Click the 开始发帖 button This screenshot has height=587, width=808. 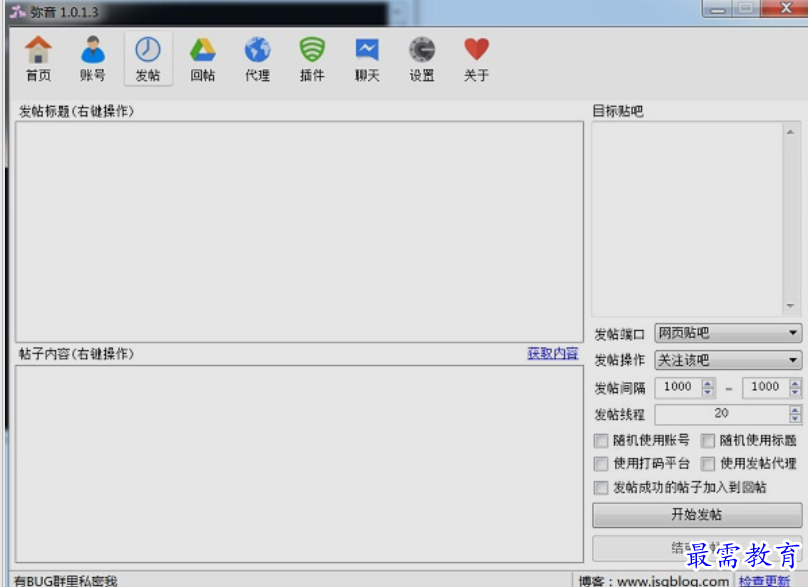(697, 515)
